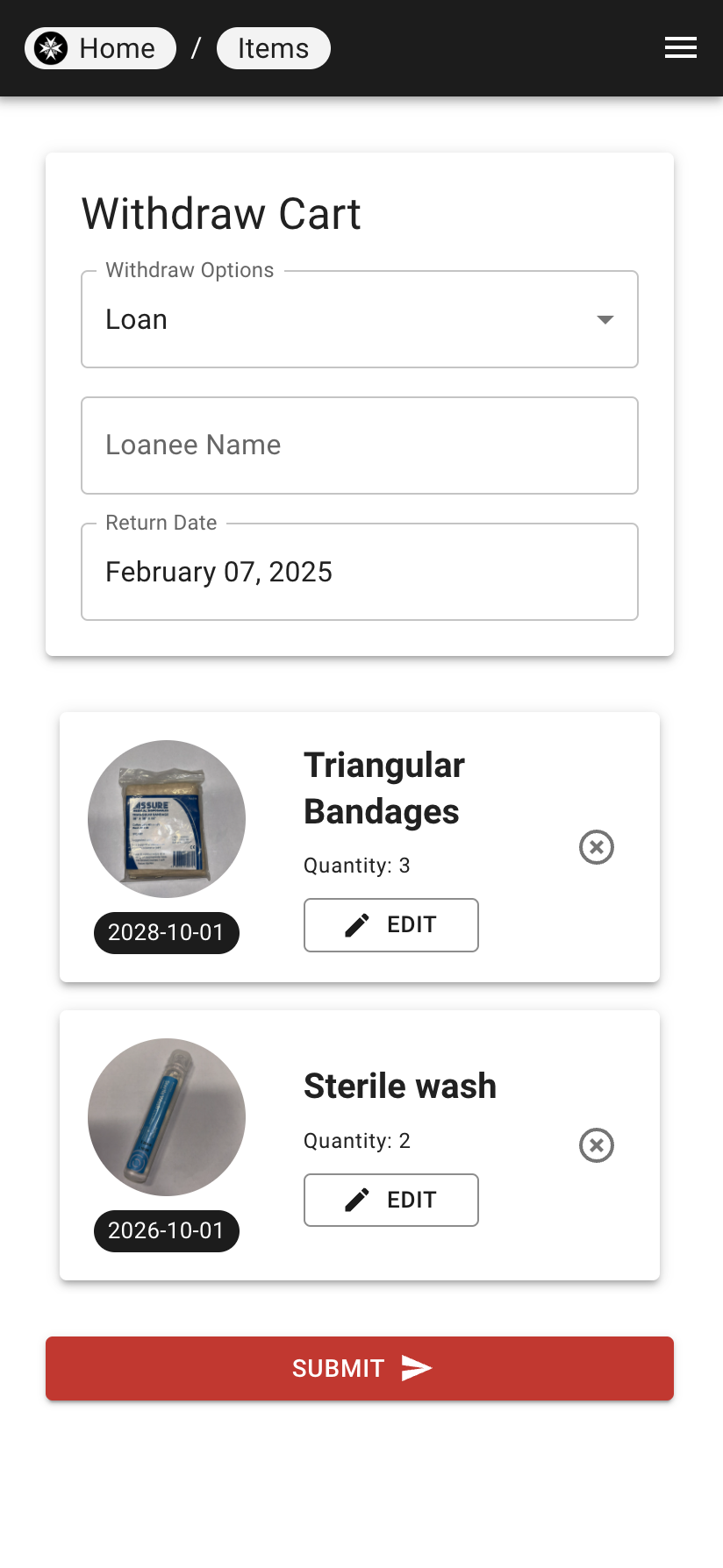The width and height of the screenshot is (723, 1568).
Task: Open the Return Date picker field
Action: point(360,572)
